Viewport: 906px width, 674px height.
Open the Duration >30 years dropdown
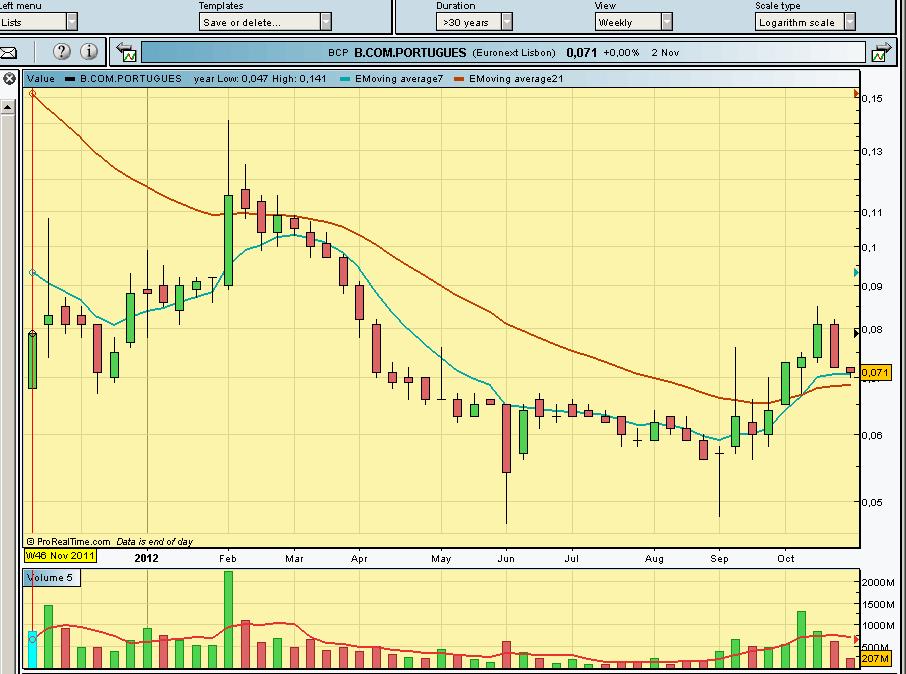coord(474,23)
